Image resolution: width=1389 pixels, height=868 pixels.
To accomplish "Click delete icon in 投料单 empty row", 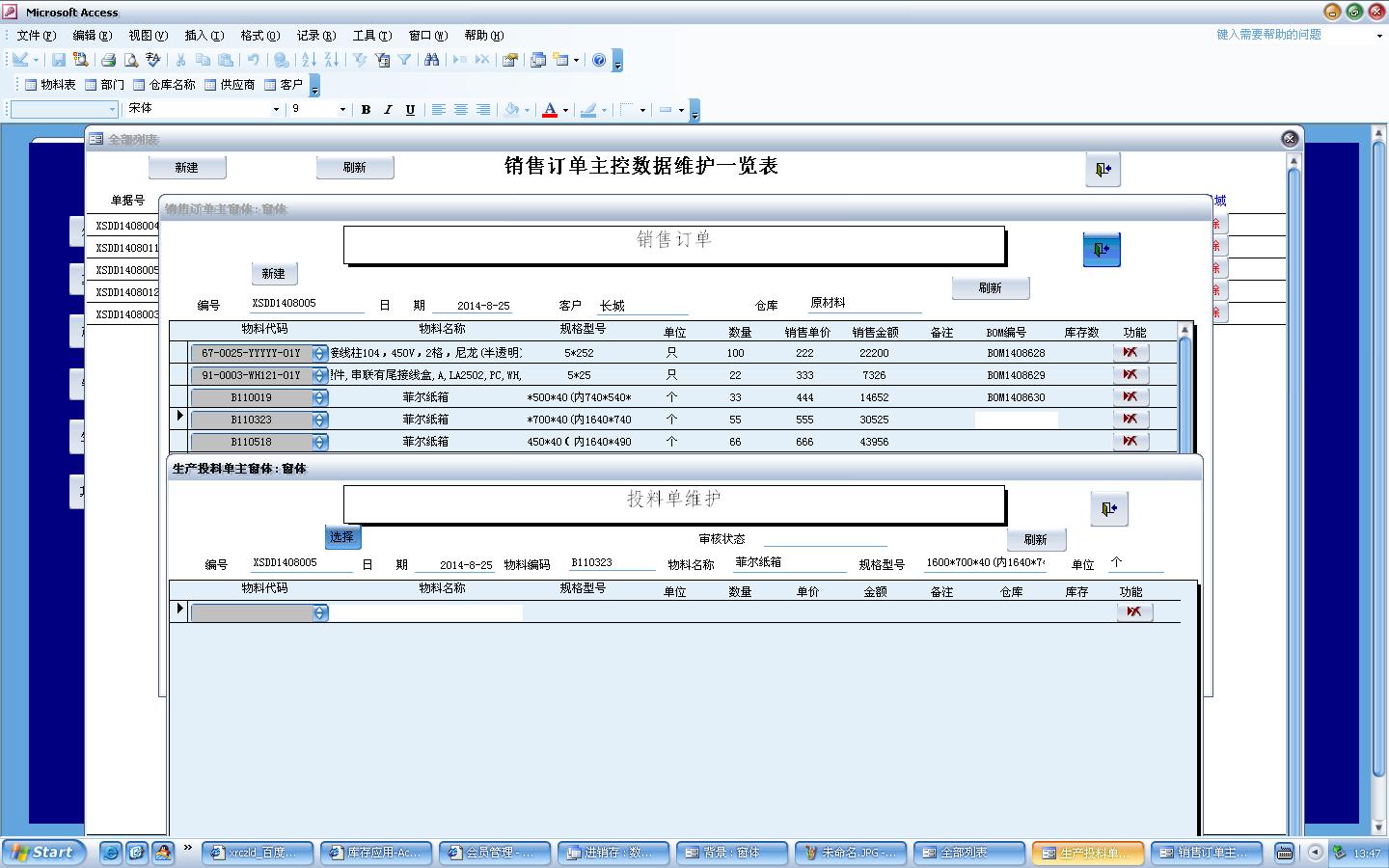I will coord(1134,611).
